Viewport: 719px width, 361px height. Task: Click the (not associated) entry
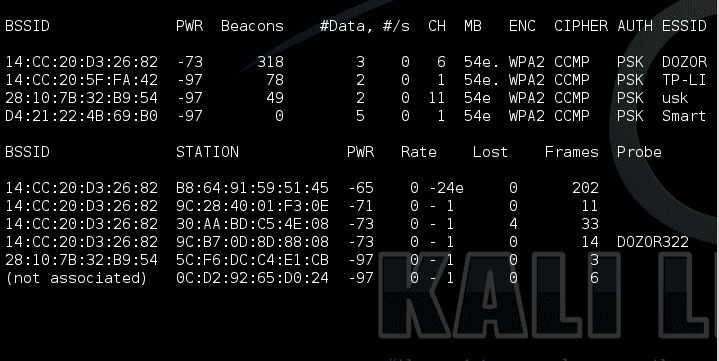pos(76,278)
